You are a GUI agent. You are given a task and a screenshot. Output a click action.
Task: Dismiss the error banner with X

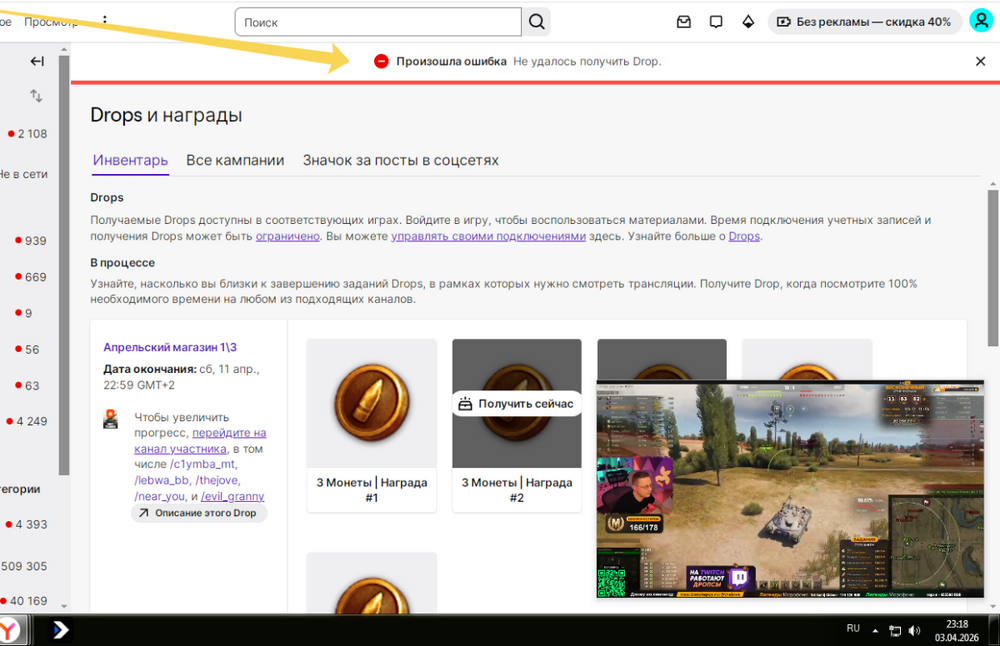coord(980,61)
